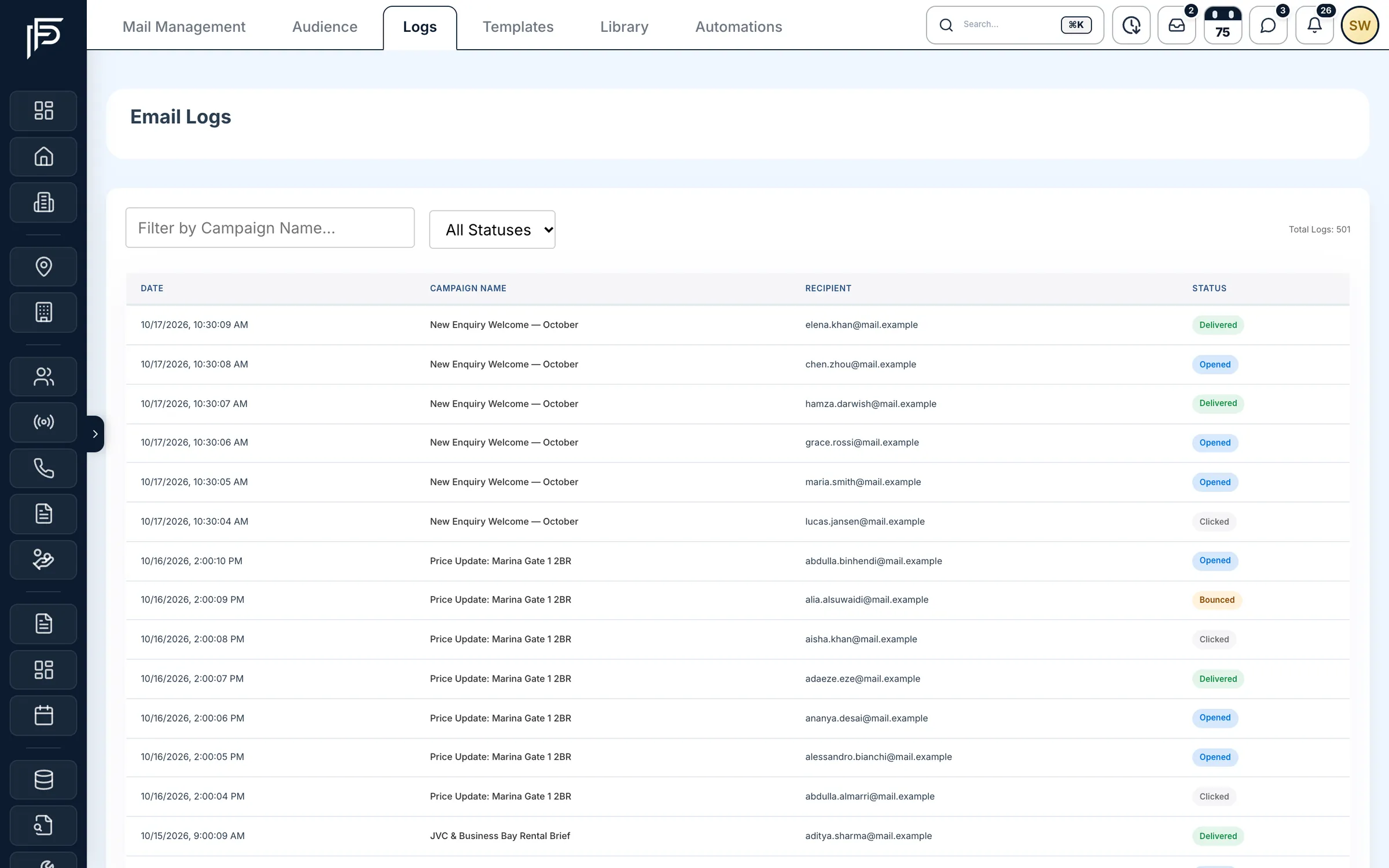Expand the sidebar with chevron arrow

[x=95, y=434]
